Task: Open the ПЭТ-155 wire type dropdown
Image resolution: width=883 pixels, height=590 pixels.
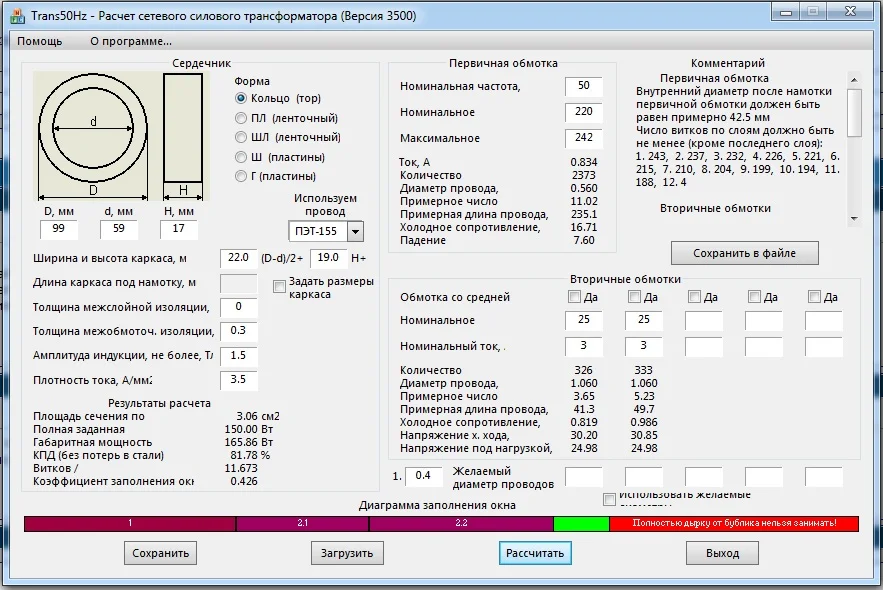Action: 355,232
